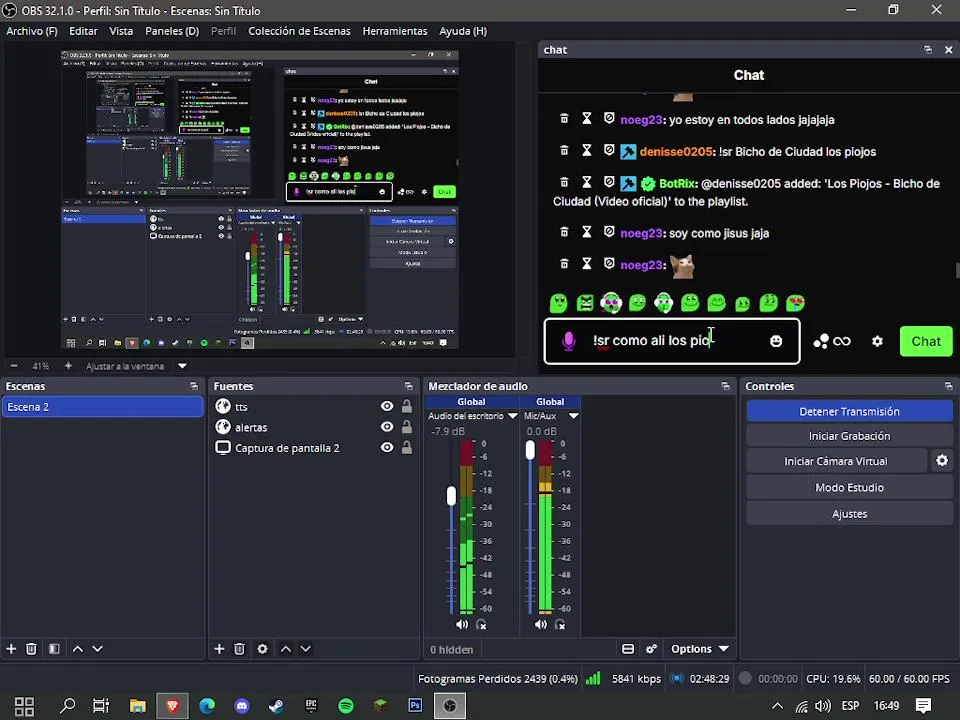Screen dimensions: 960x720
Task: Click Iniciar Cámara Virtual button
Action: pos(836,461)
